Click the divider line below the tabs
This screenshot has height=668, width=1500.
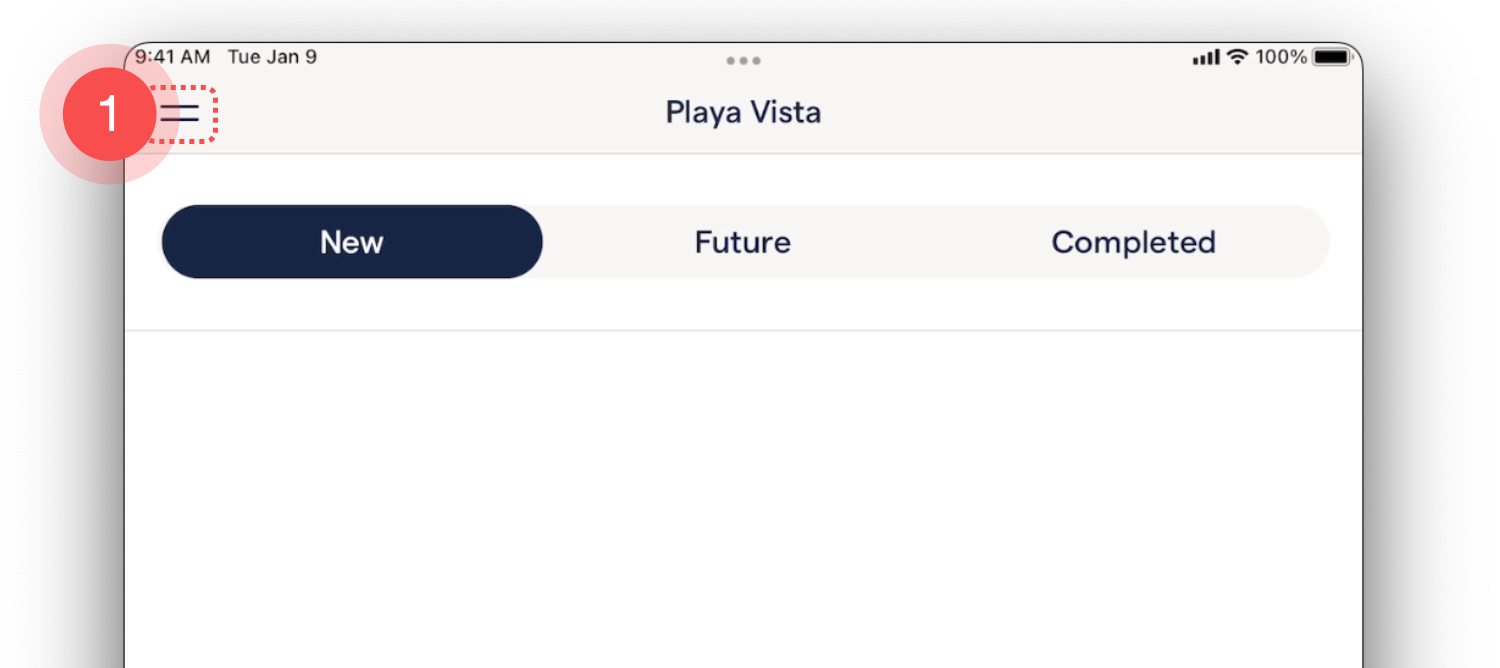point(743,330)
